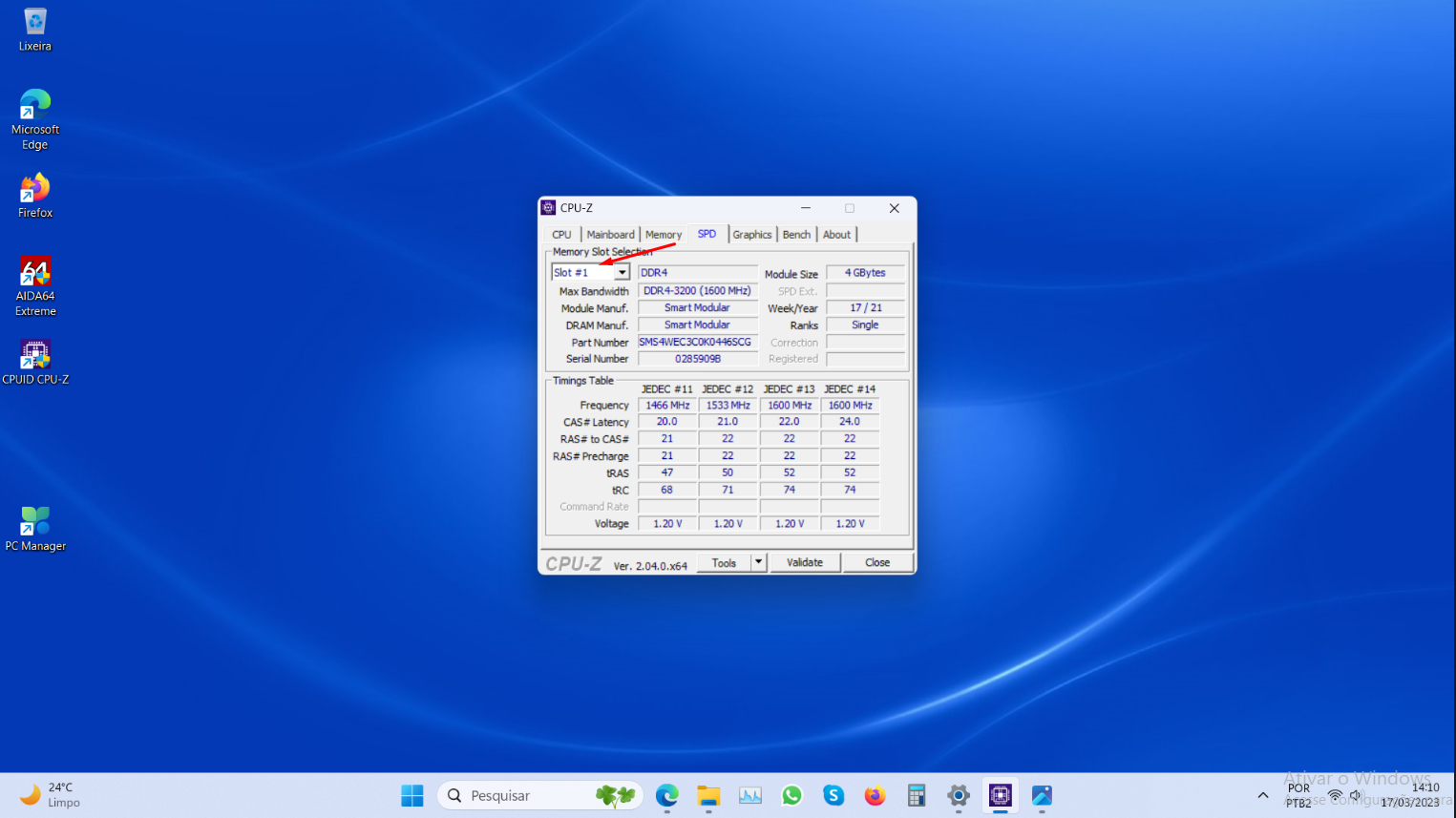Click CPU-Z window title bar icon
1456x818 pixels.
point(548,207)
